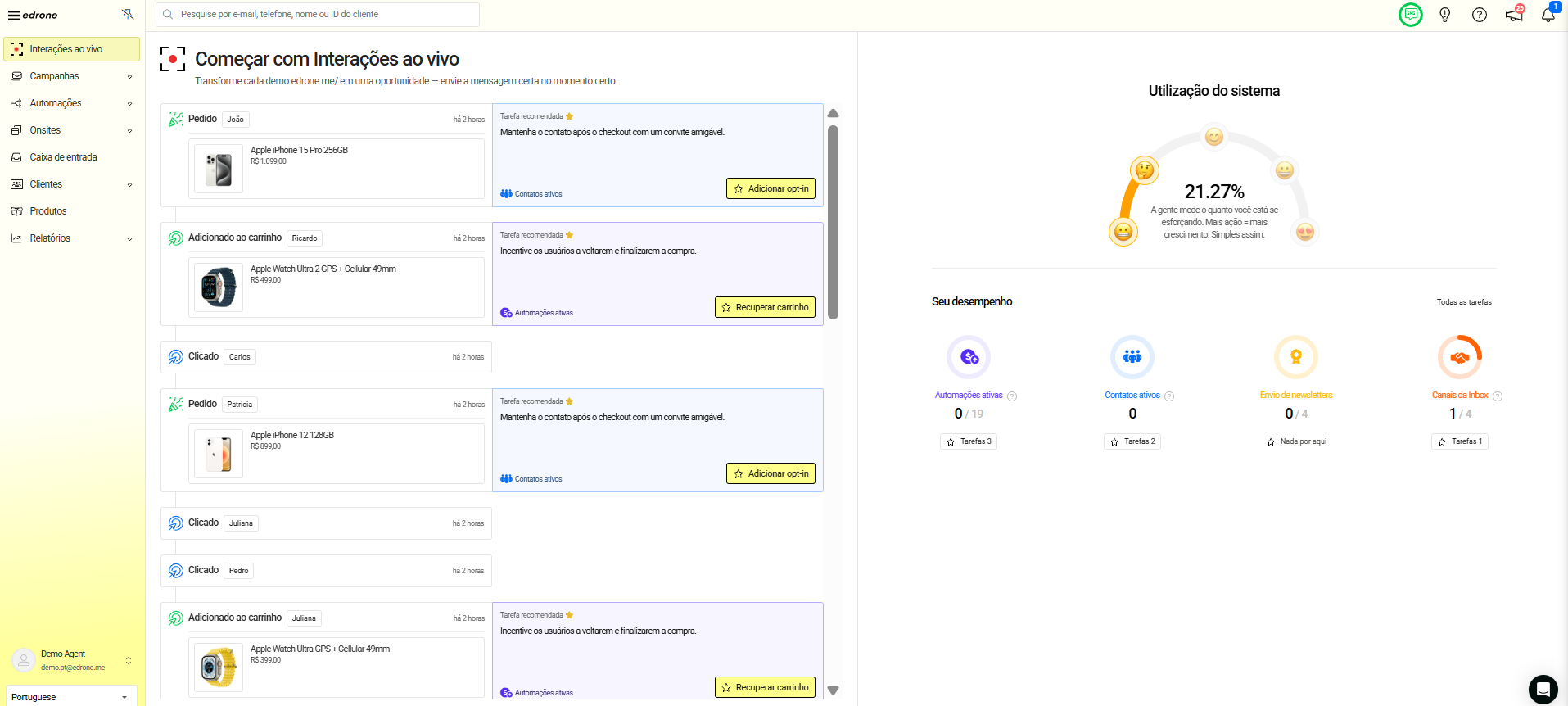Open the lightbulb tips icon
Viewport: 1568px width, 706px height.
[x=1445, y=15]
